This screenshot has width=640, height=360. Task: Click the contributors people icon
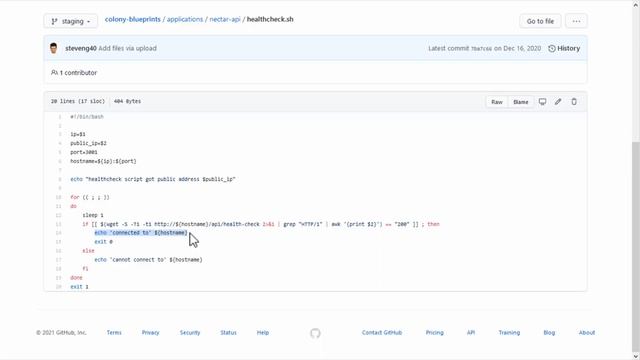click(x=54, y=73)
